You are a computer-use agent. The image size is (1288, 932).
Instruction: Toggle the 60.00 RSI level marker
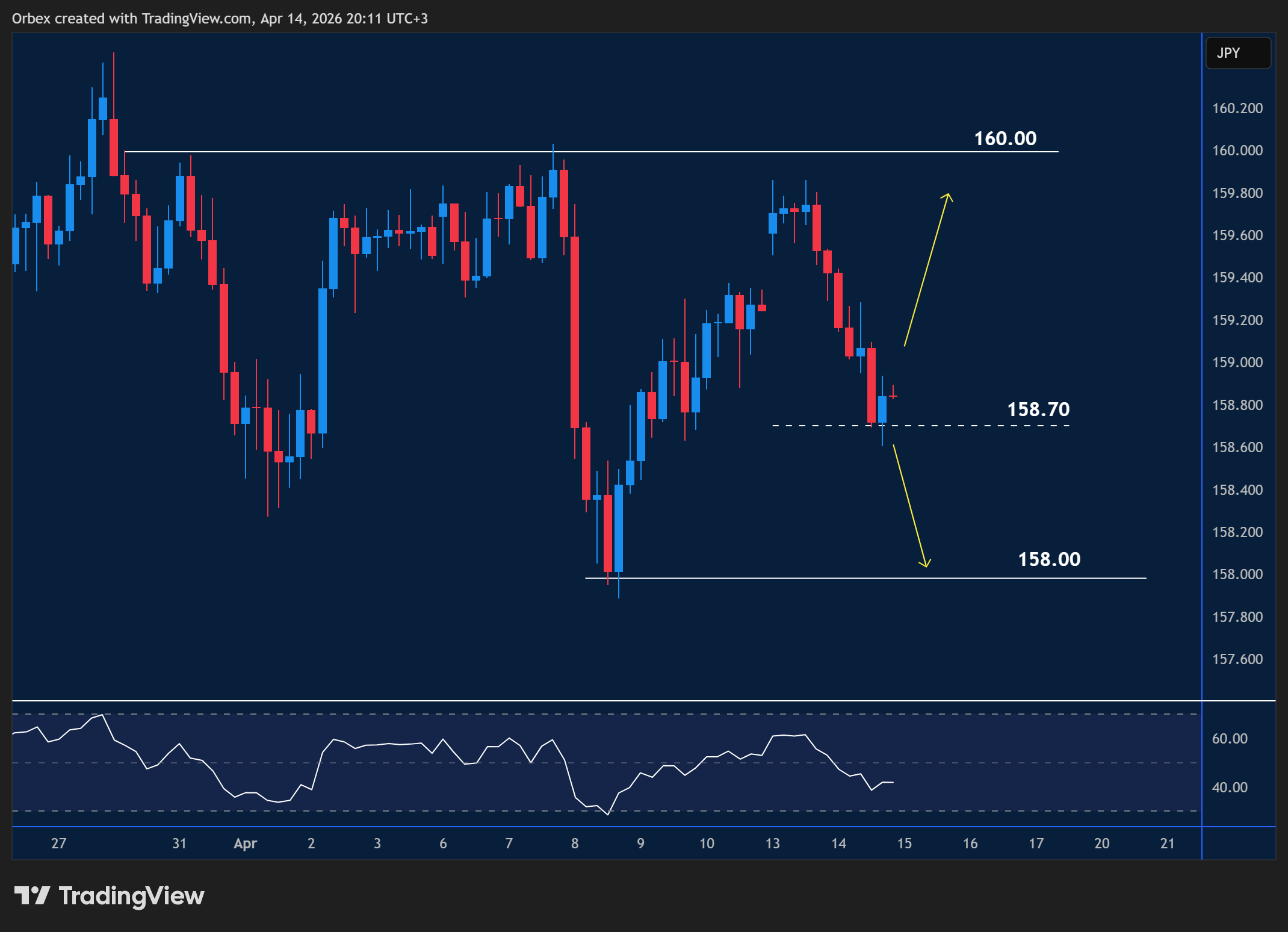1231,738
